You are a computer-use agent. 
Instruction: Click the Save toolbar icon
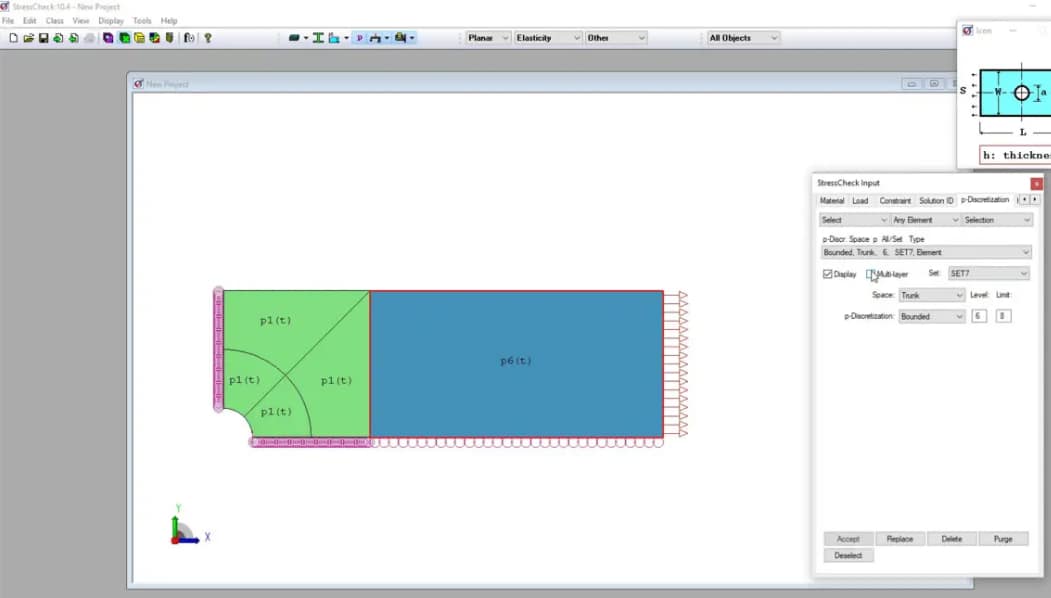coord(45,38)
